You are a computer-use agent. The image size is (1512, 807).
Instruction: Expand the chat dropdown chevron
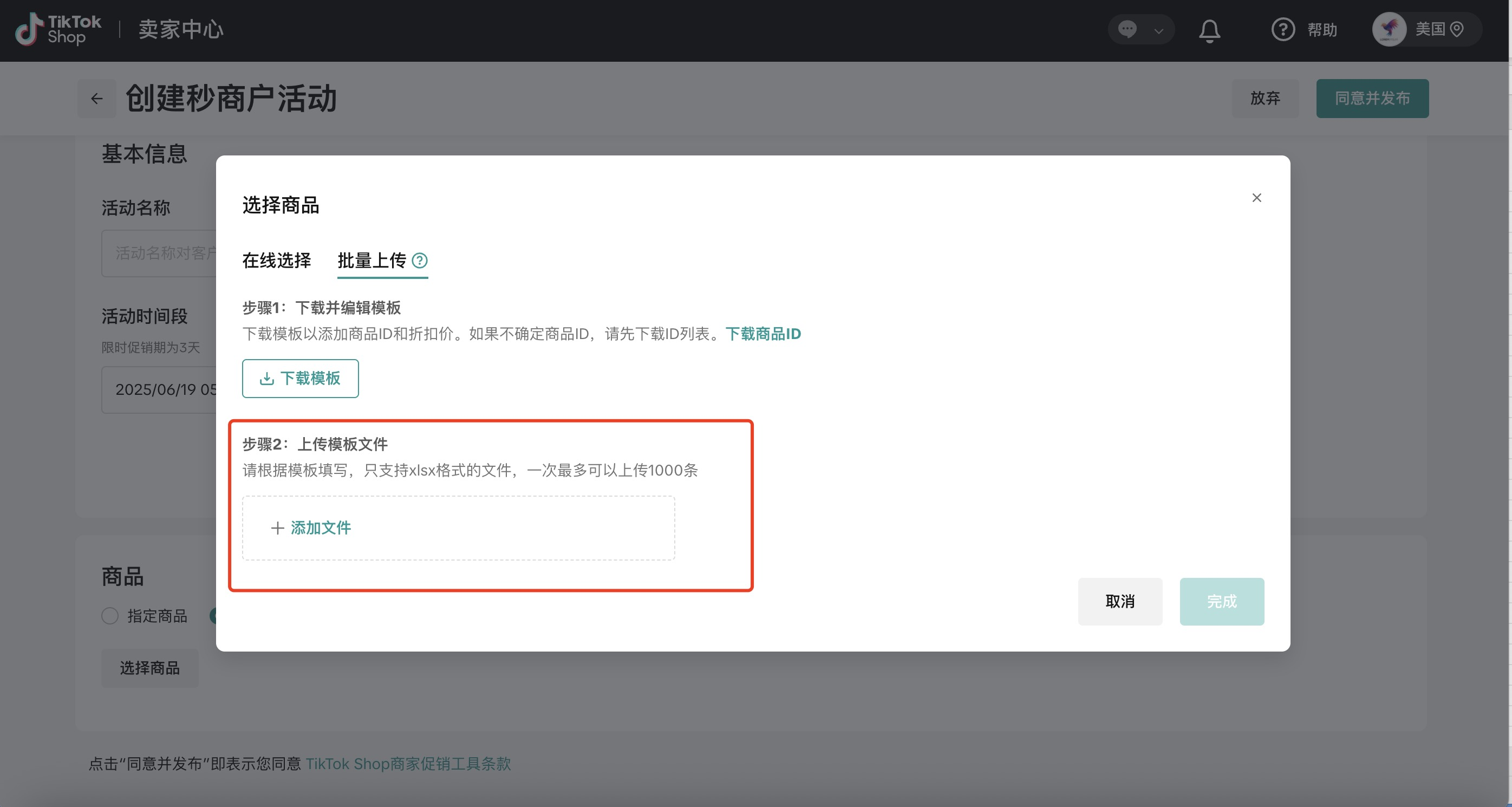(1159, 30)
